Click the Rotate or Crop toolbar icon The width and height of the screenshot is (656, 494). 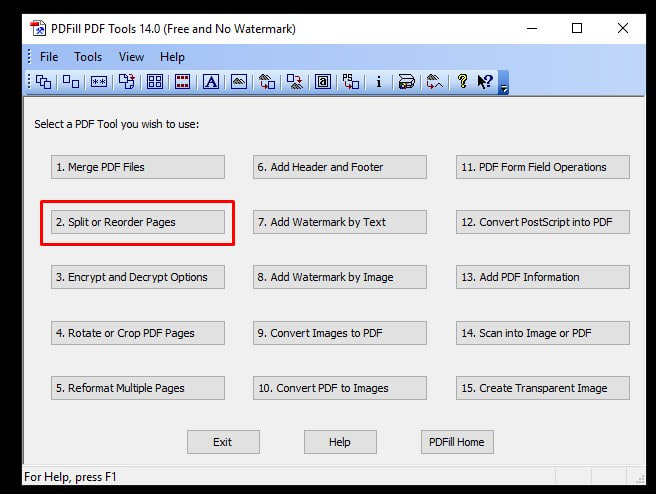tap(127, 82)
